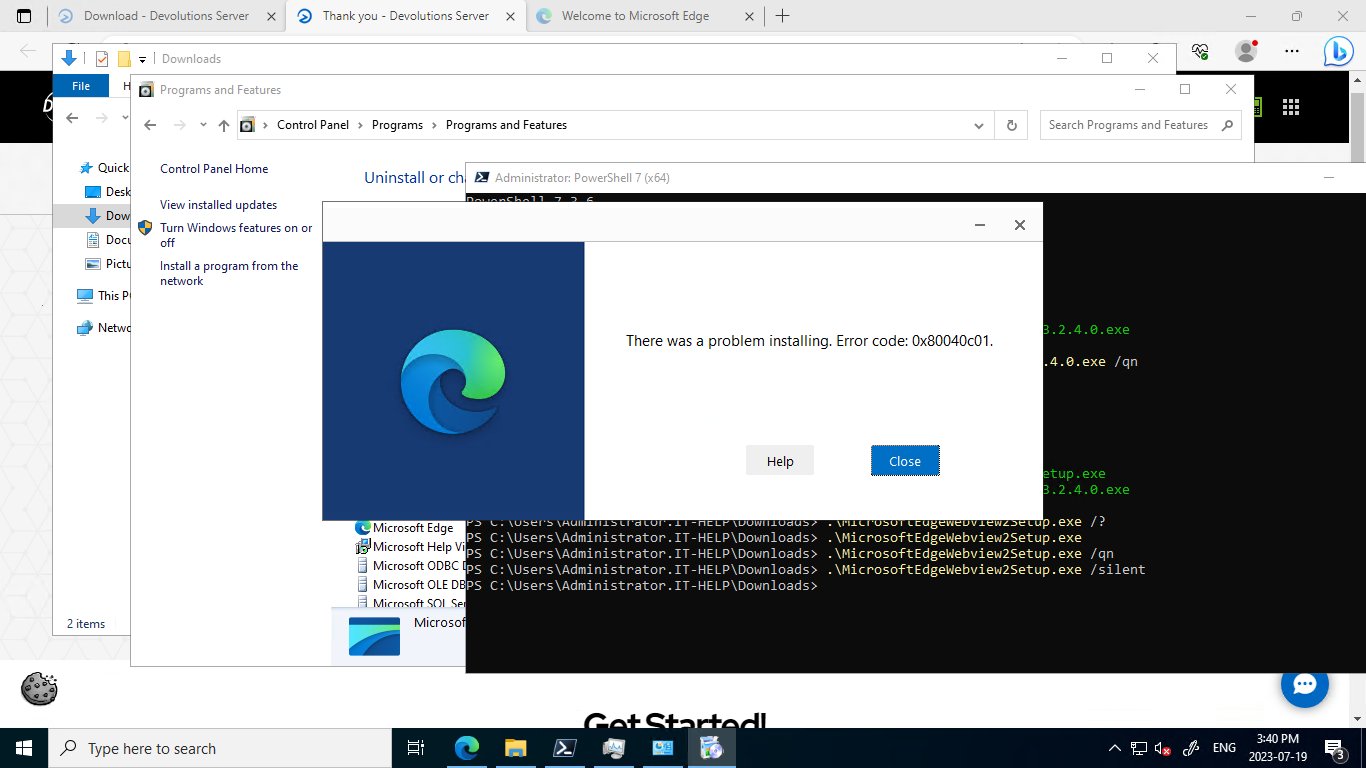Click the apps grid icon on the web page
1366x768 pixels.
point(1290,107)
